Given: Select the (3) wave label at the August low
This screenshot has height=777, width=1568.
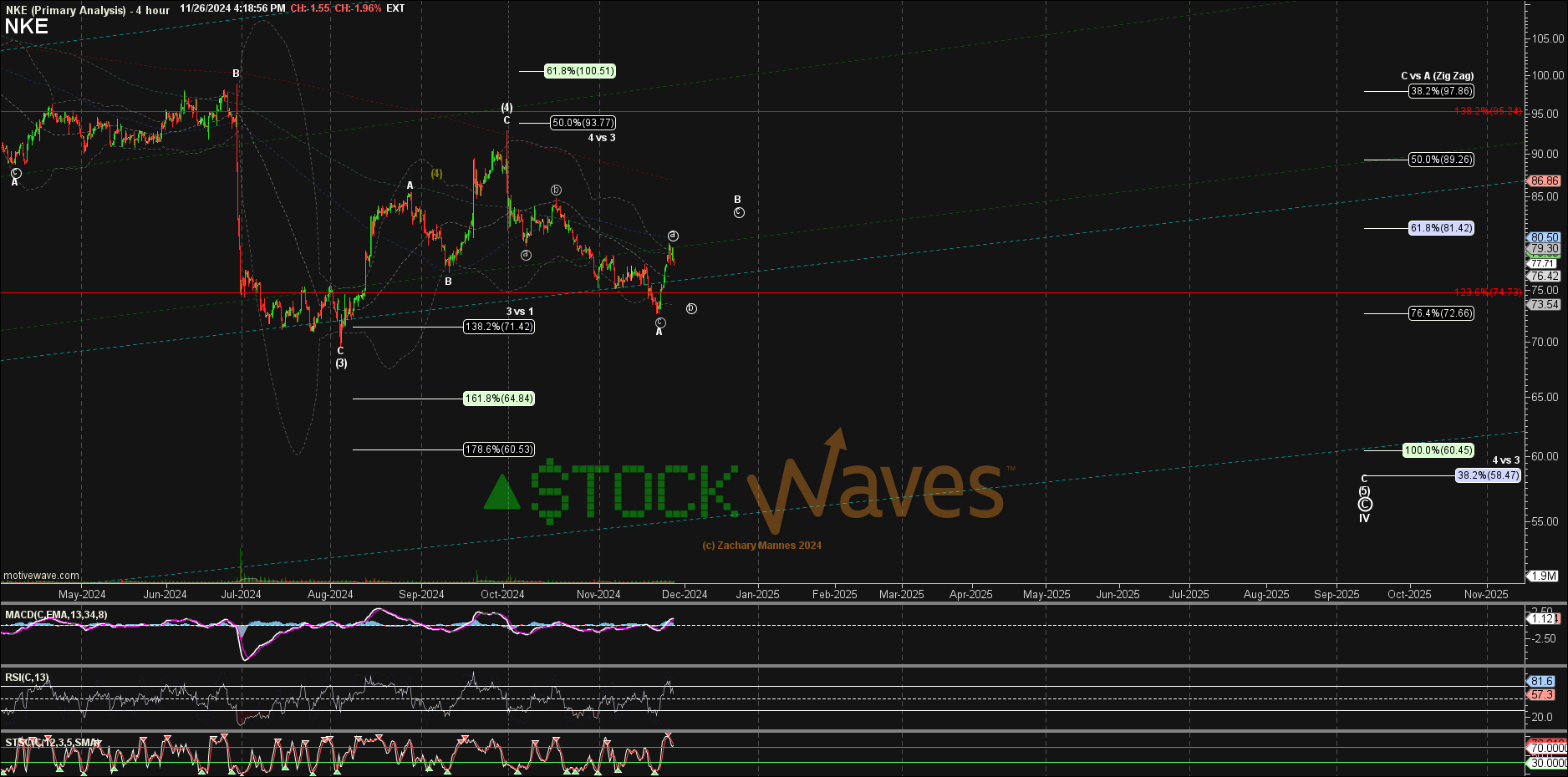Looking at the screenshot, I should tap(341, 363).
